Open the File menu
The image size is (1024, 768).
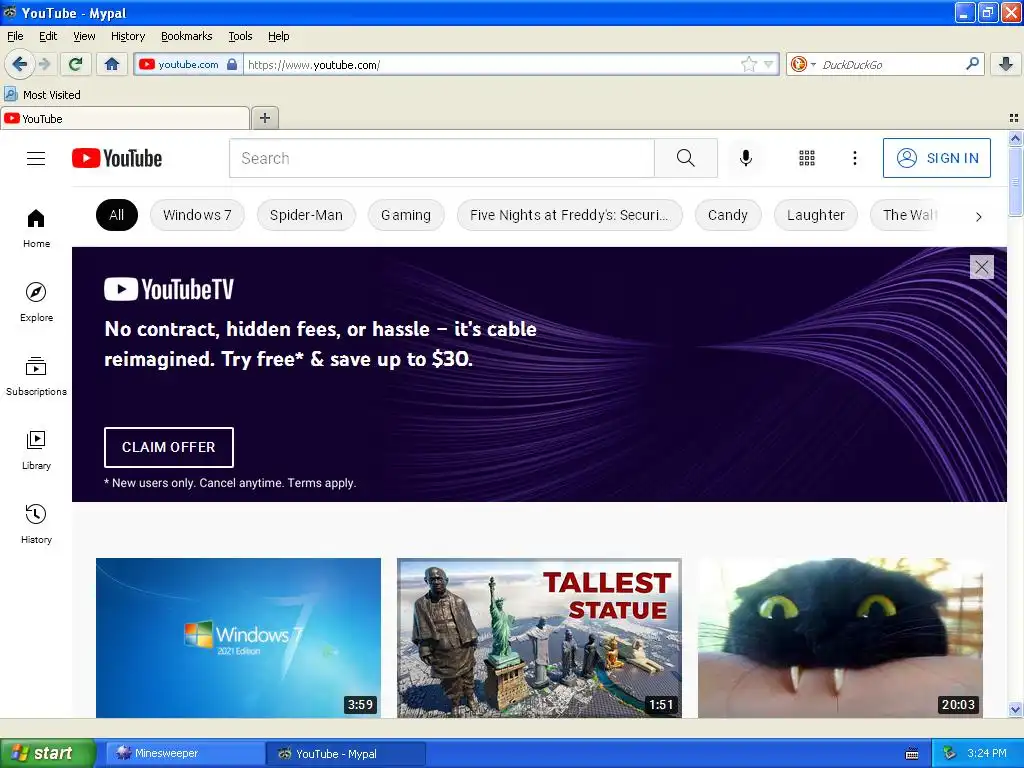coord(15,36)
